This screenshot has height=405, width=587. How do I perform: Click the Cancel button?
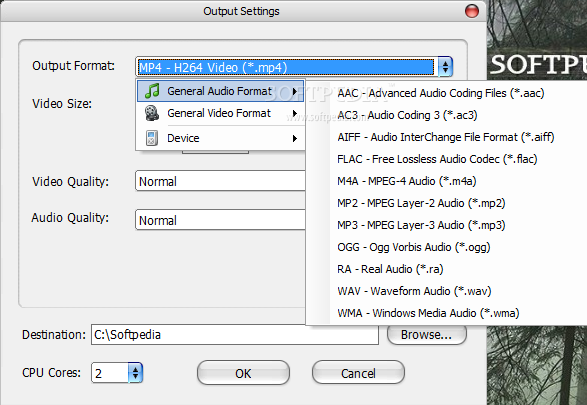[358, 373]
